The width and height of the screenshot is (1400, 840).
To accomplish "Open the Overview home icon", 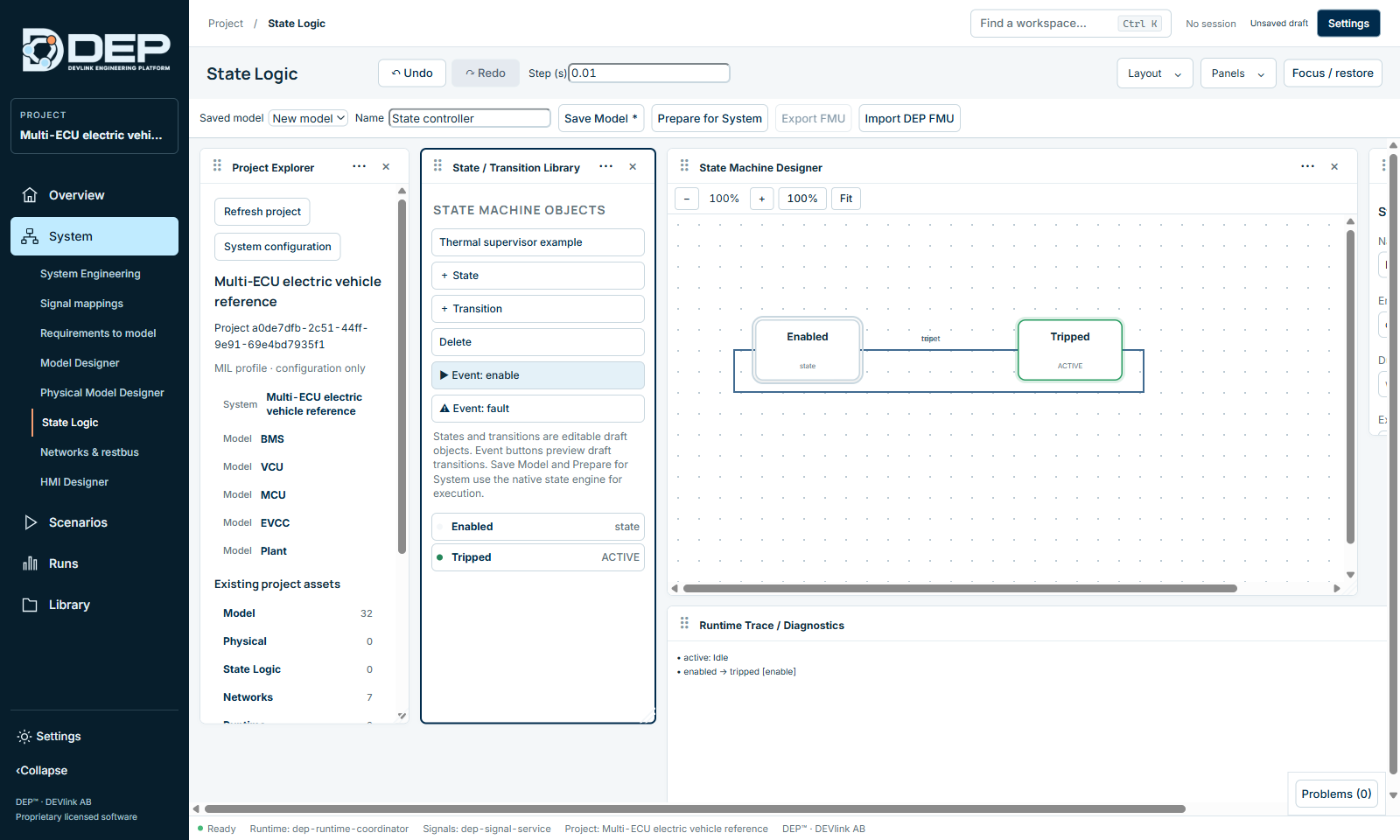I will 30,195.
